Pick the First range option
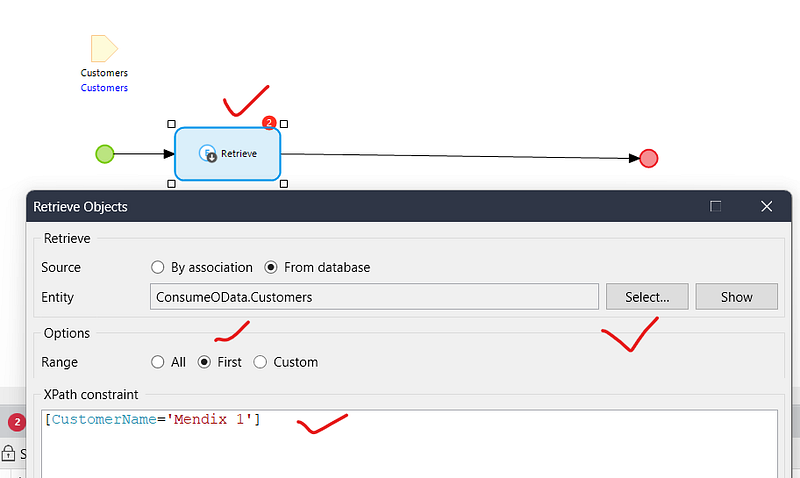Viewport: 800px width, 478px height. [204, 362]
